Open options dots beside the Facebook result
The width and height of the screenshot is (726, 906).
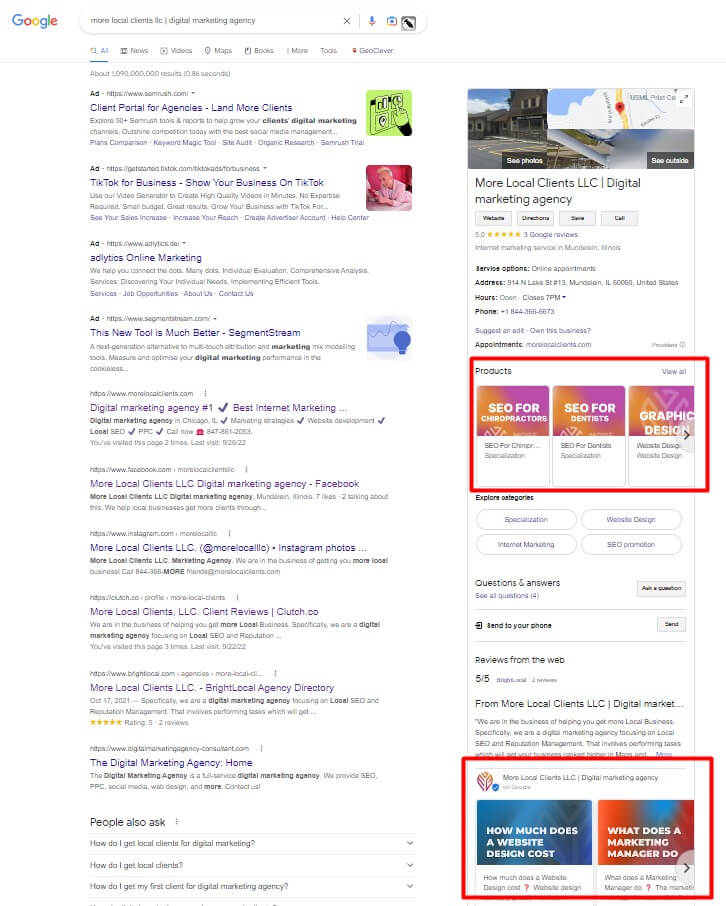(x=246, y=469)
